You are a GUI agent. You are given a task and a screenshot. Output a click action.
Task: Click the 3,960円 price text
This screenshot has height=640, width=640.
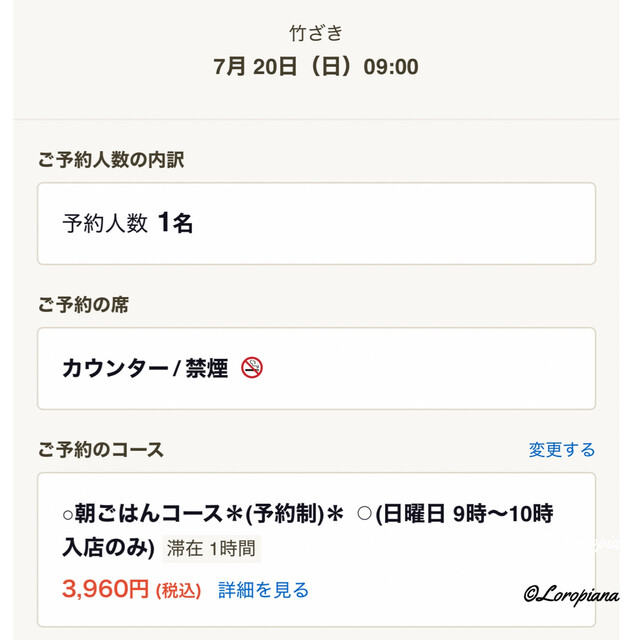pyautogui.click(x=105, y=590)
